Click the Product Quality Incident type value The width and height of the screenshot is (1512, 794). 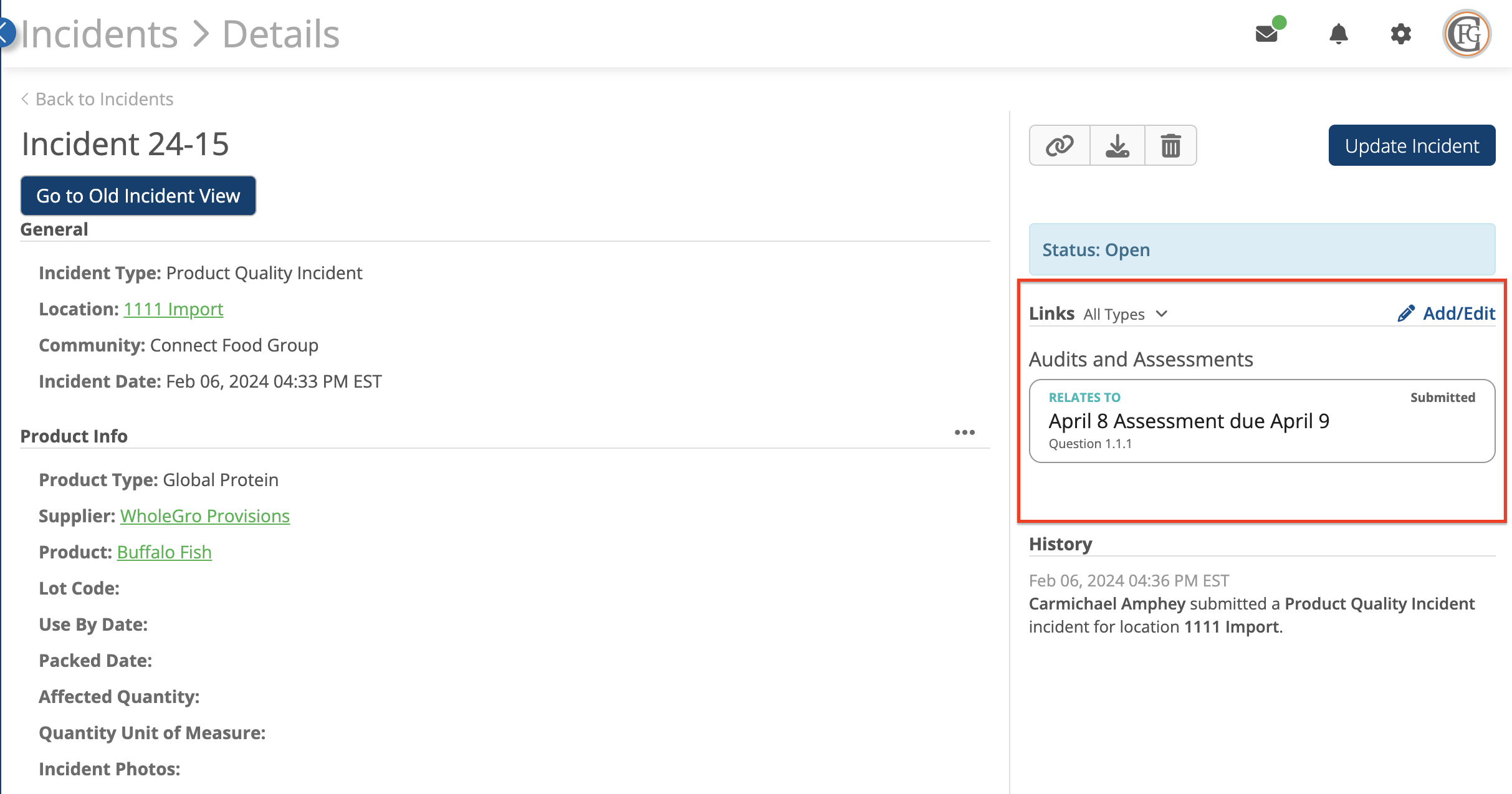264,273
